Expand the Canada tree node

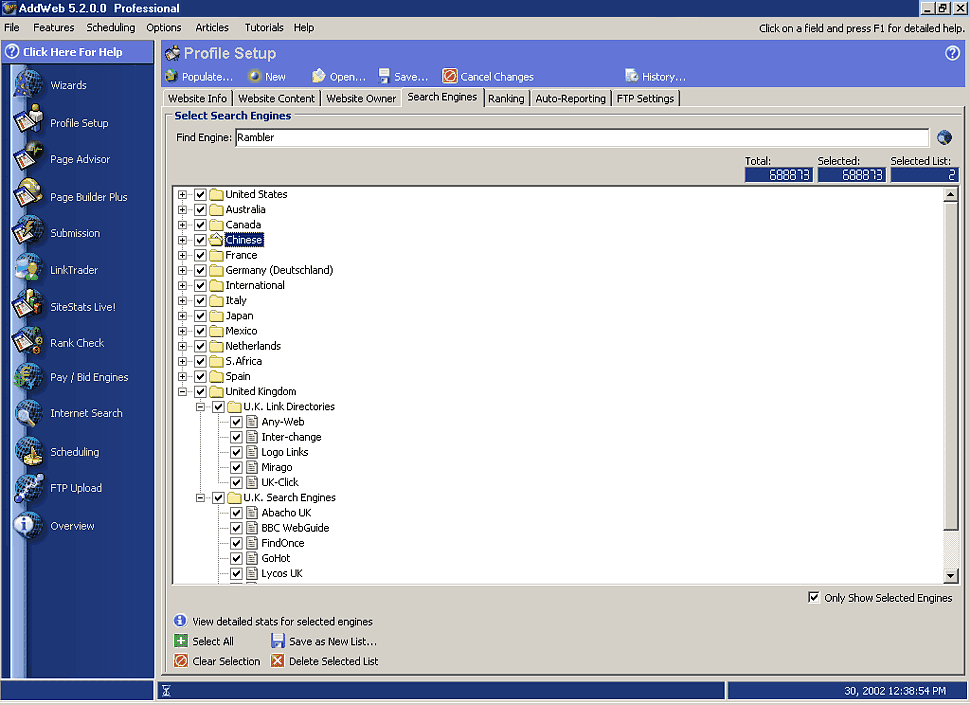pos(182,224)
